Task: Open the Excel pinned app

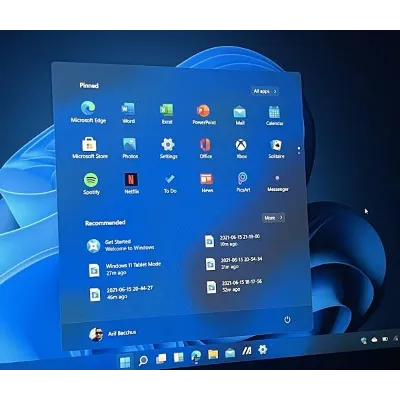Action: pyautogui.click(x=167, y=114)
